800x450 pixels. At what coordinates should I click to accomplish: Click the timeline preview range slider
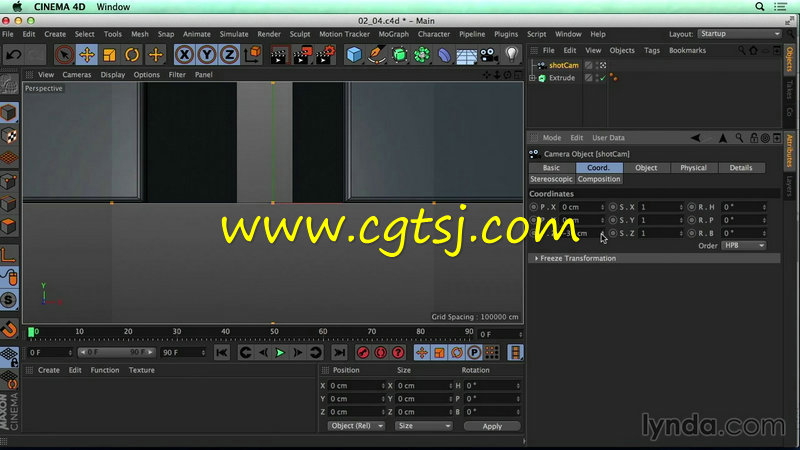pos(116,352)
